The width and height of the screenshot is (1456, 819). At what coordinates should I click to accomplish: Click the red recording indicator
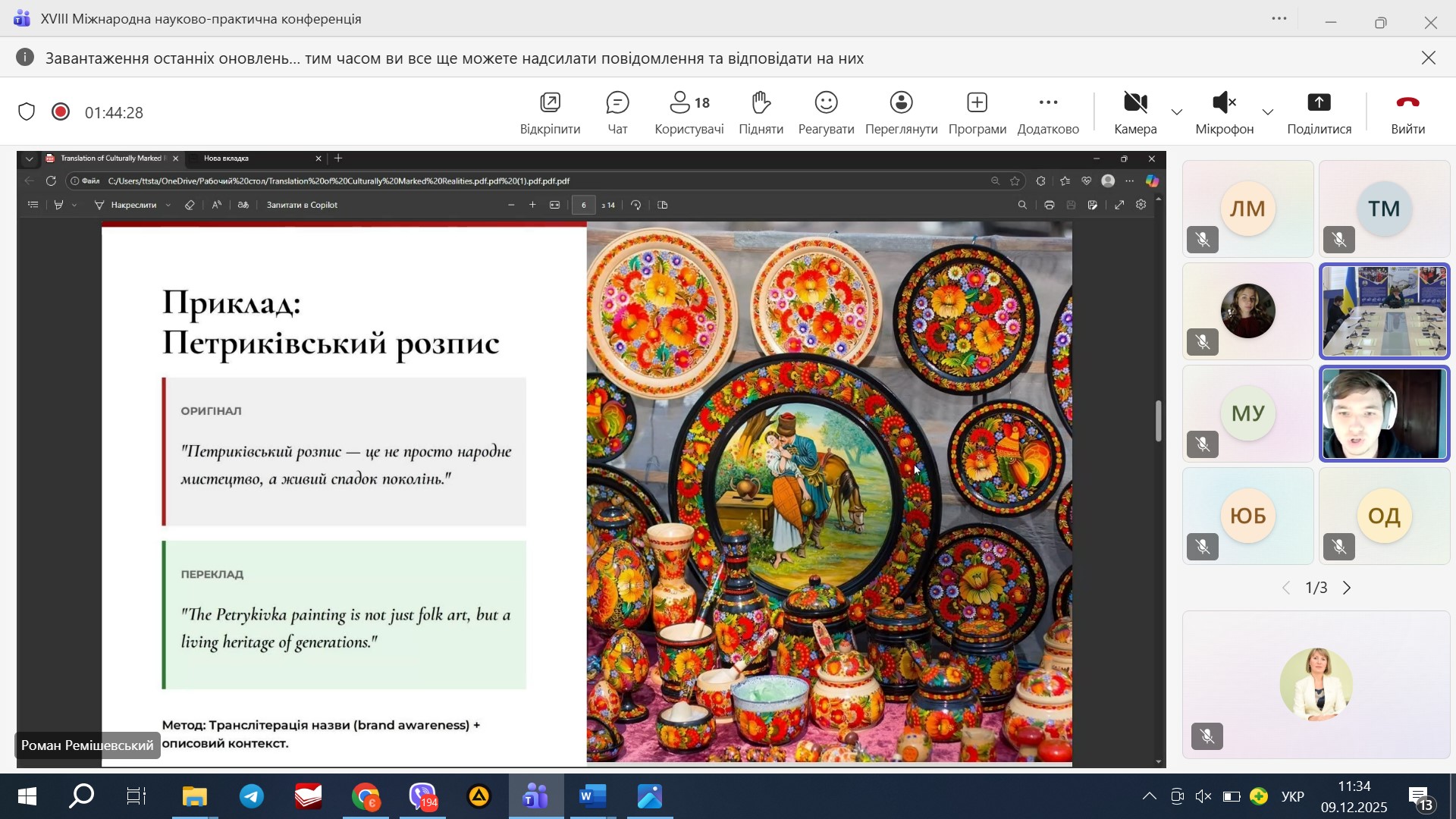click(61, 112)
